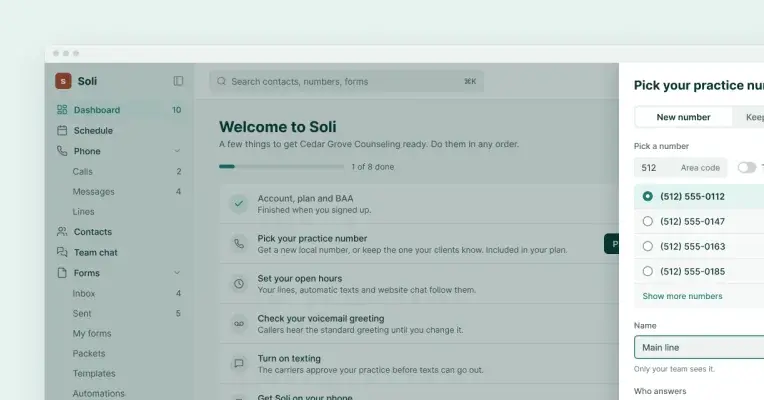Open Dashboard via grid icon
This screenshot has width=764, height=400.
(x=62, y=110)
